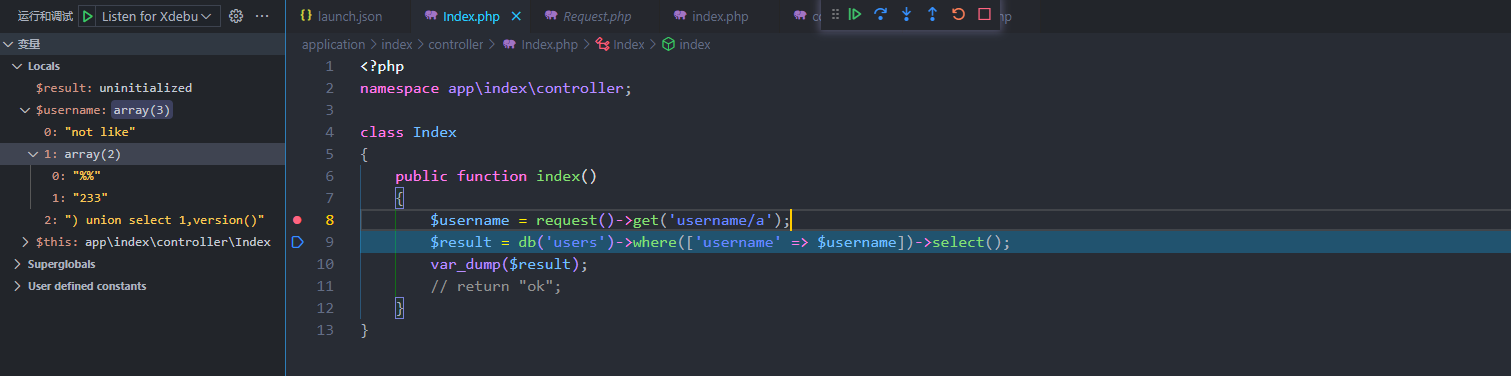Click the namespace declaration line
The image size is (1511, 376).
pyautogui.click(x=496, y=88)
